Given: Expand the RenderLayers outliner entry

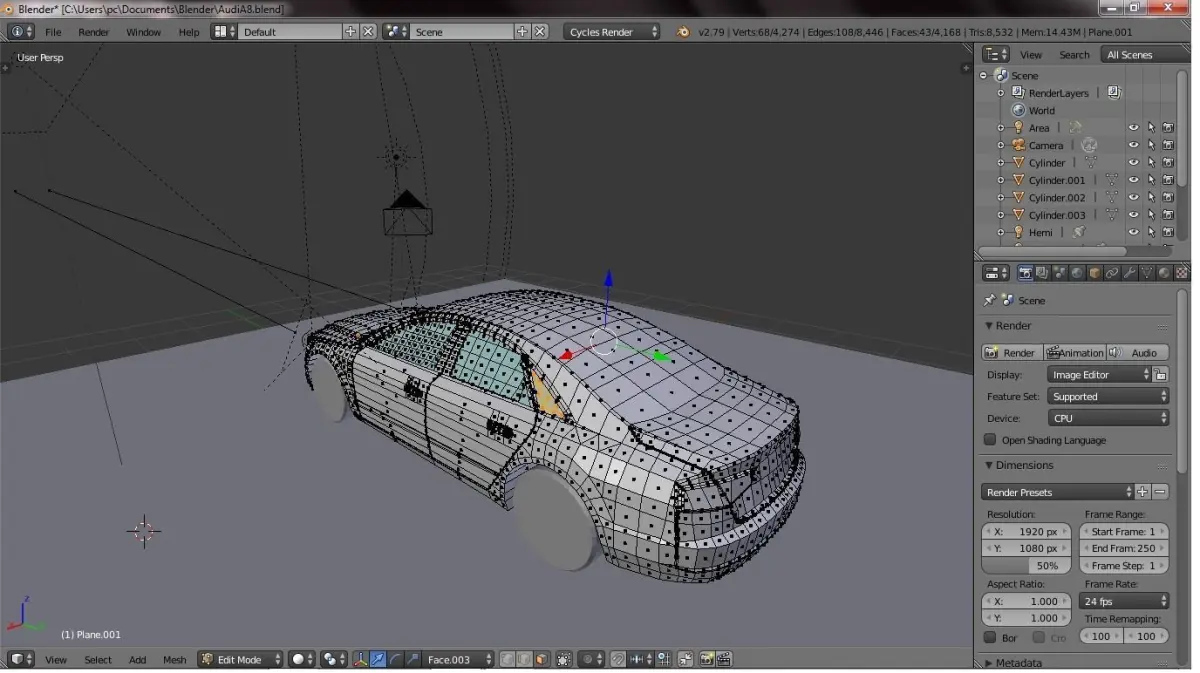Looking at the screenshot, I should pyautogui.click(x=1000, y=93).
